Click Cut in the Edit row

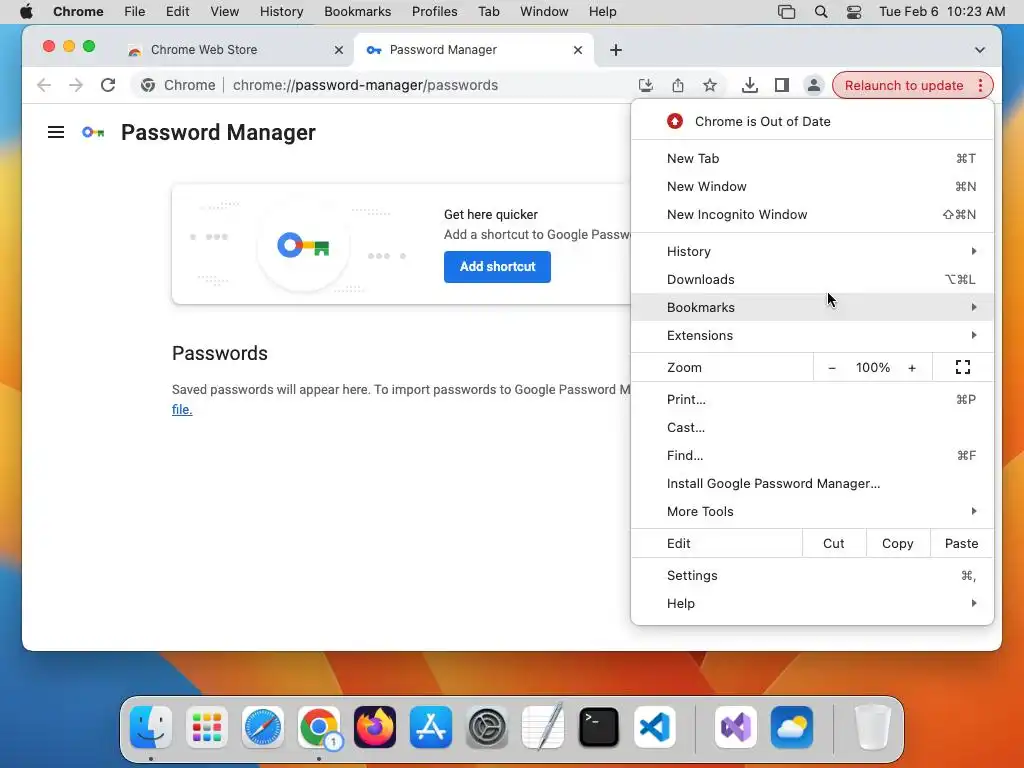tap(833, 544)
